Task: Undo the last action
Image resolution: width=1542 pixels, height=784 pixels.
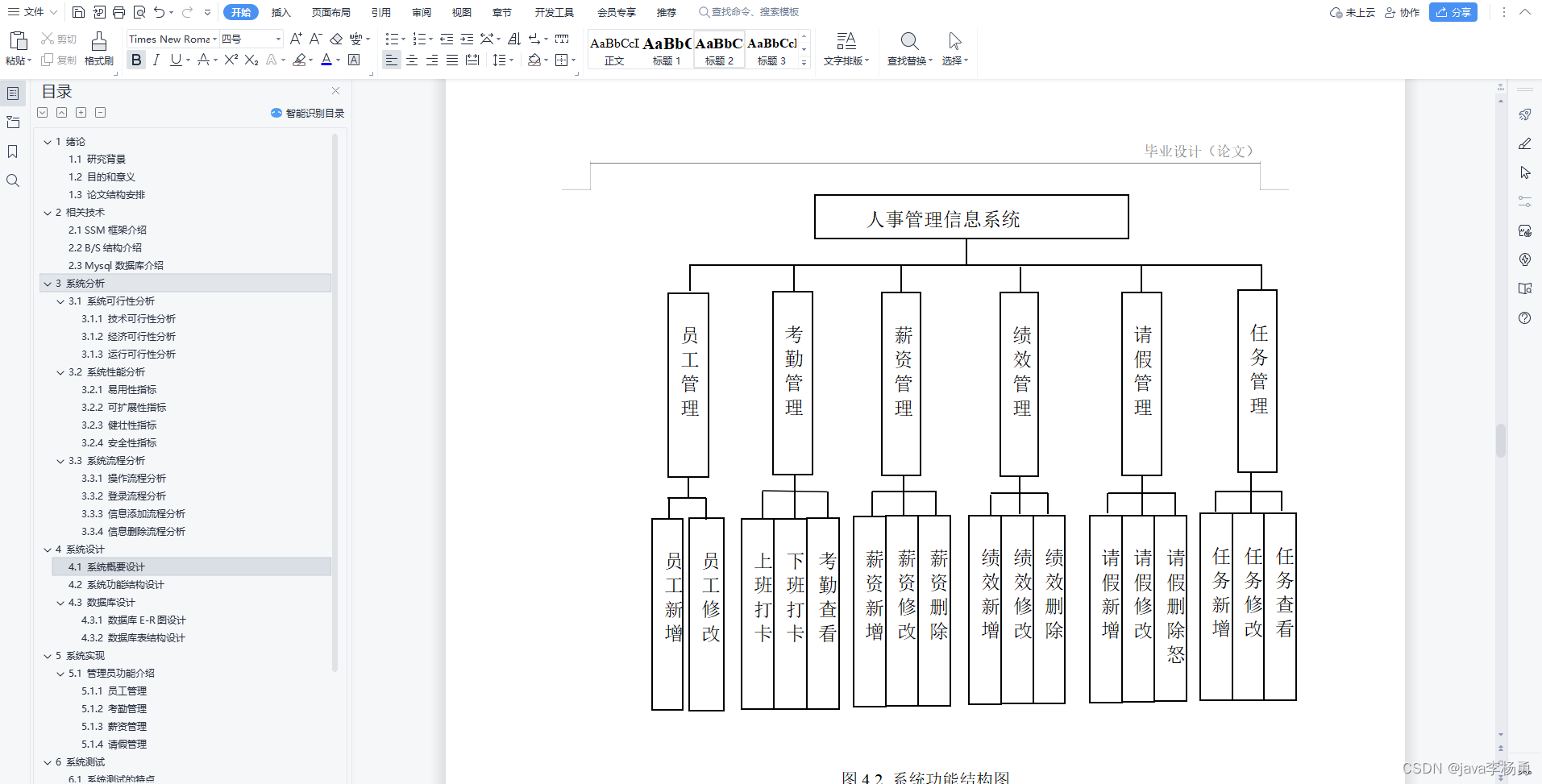Action: 160,12
